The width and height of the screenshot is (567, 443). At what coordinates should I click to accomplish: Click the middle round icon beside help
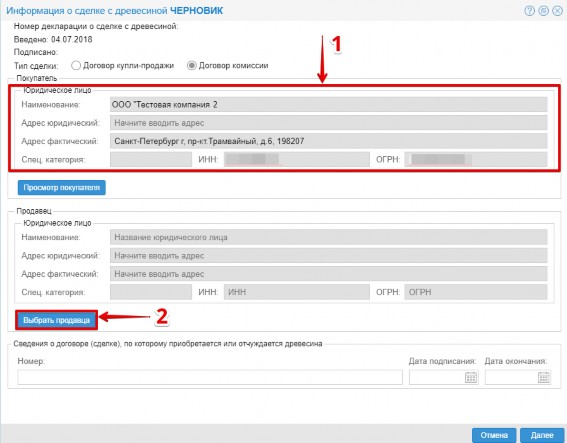pos(543,10)
